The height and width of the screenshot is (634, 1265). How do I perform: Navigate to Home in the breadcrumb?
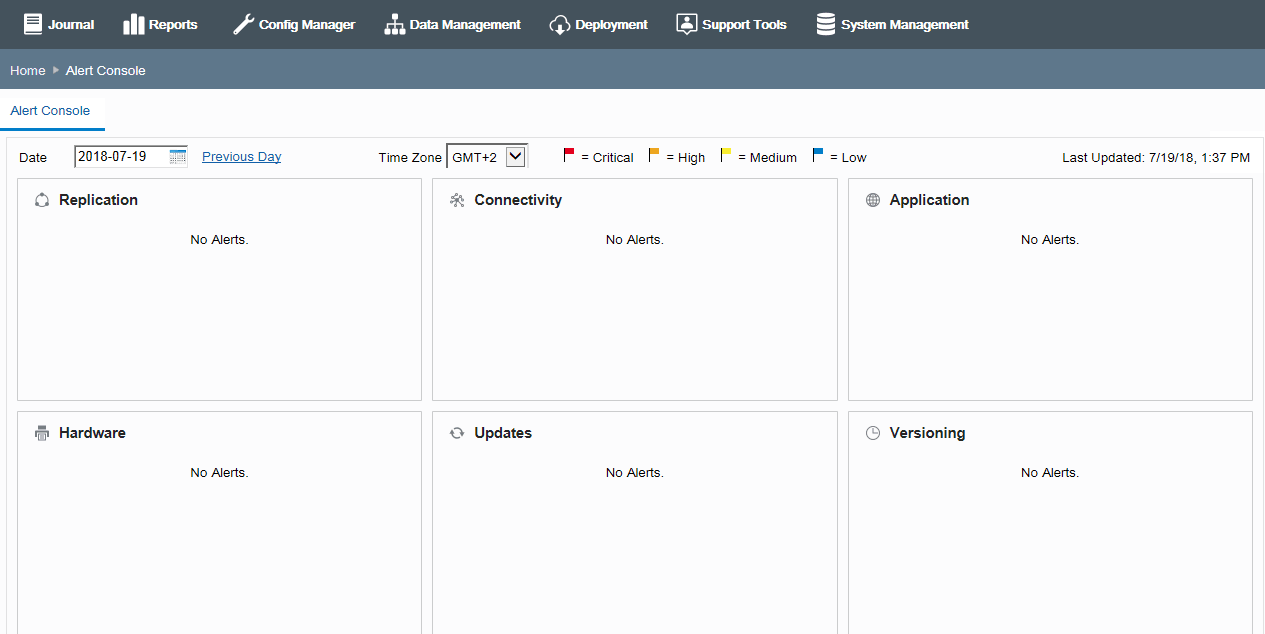tap(28, 70)
